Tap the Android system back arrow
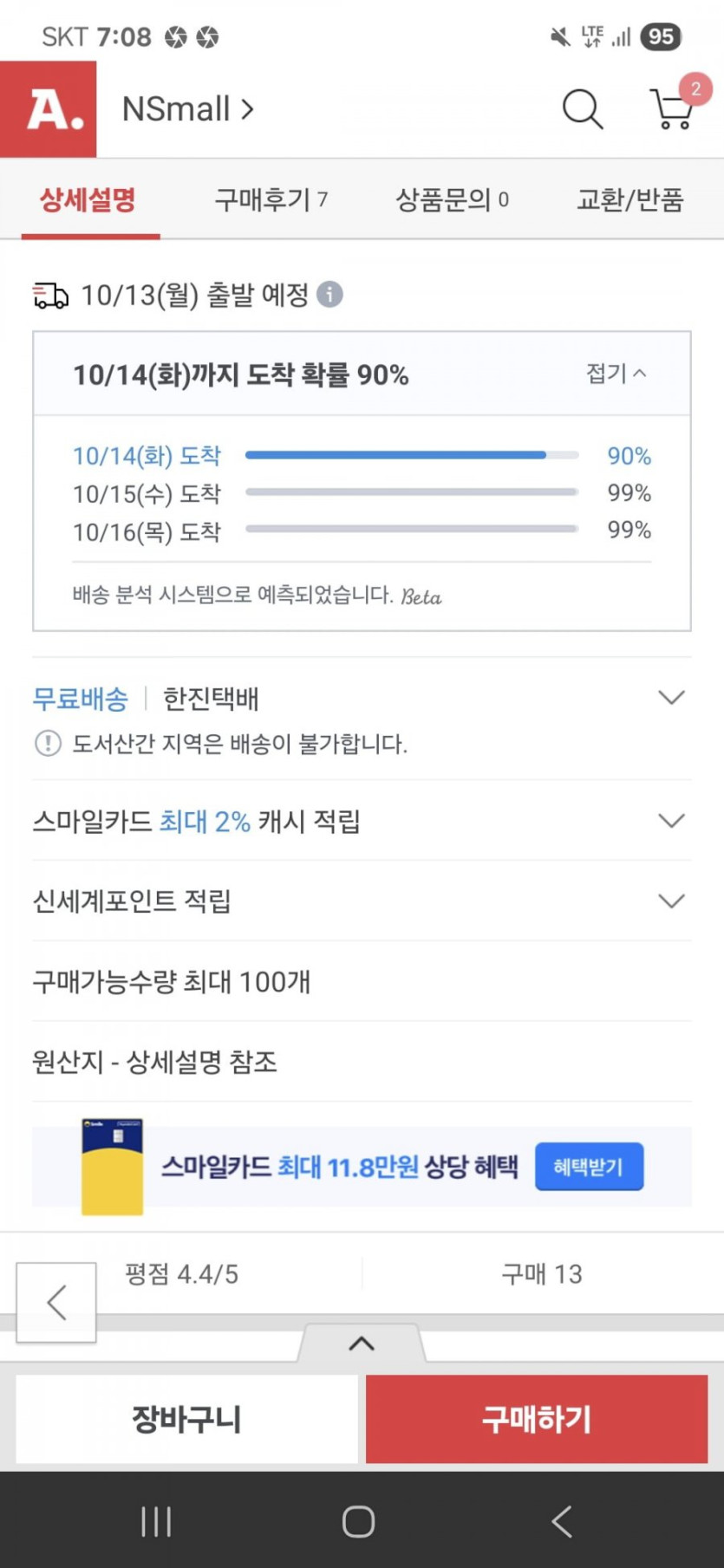The image size is (724, 1568). tap(562, 1521)
